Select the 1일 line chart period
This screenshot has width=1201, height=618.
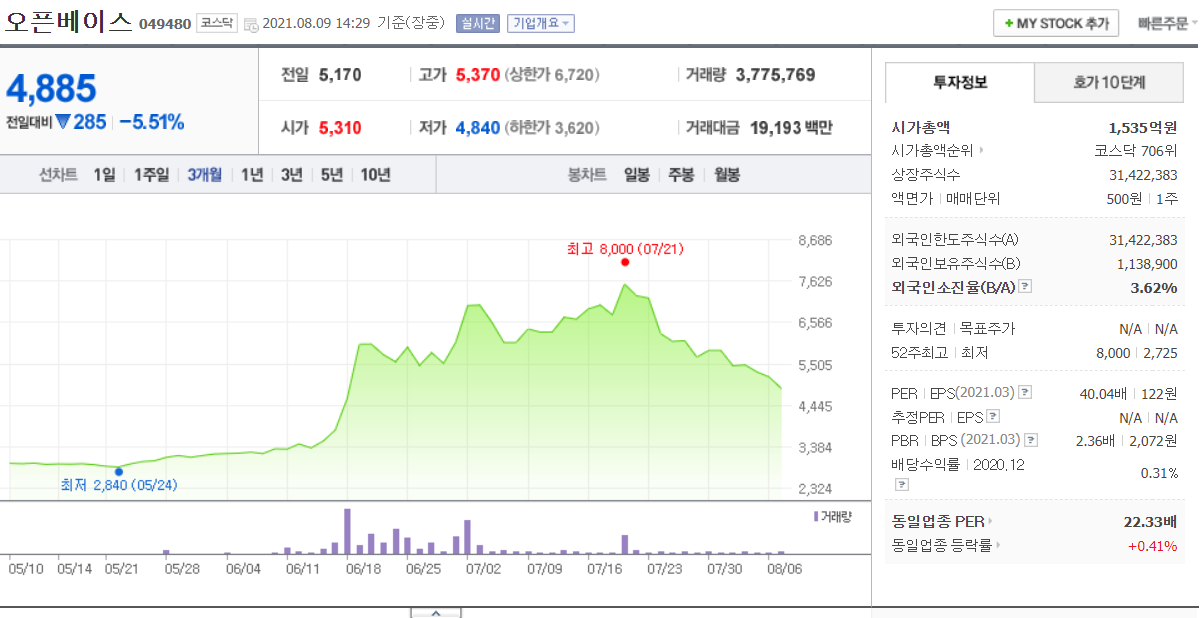[x=104, y=175]
